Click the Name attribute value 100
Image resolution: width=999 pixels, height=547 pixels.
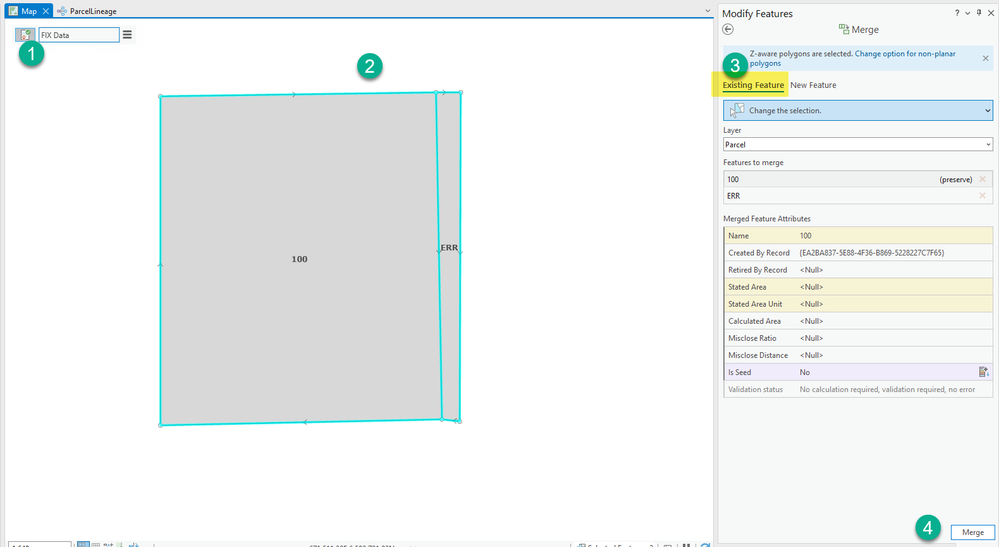[805, 236]
